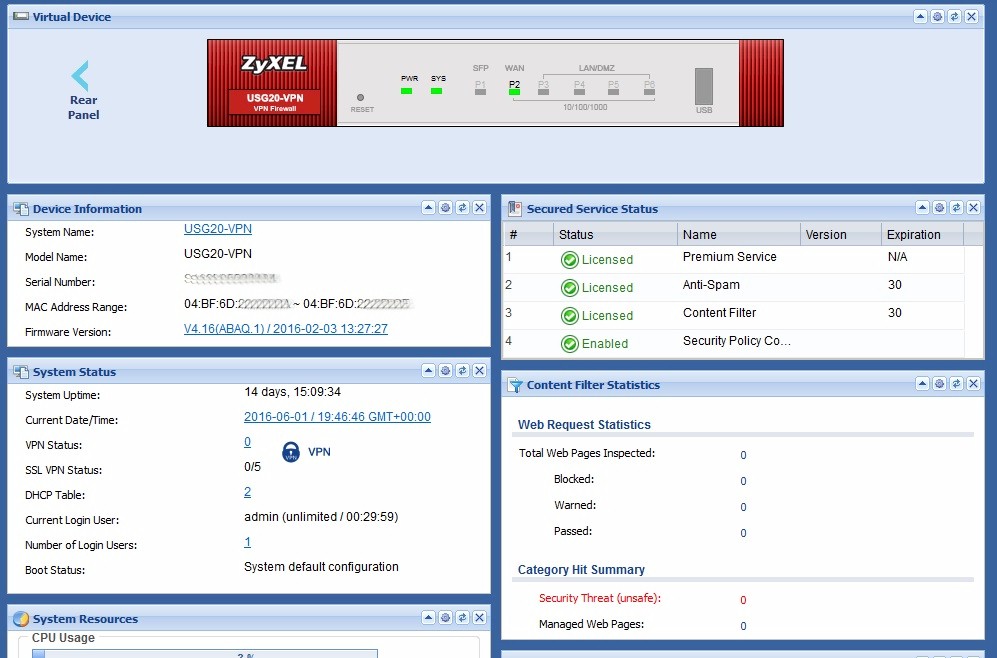Open the USG20-VPN system name link
The width and height of the screenshot is (997, 658).
[x=217, y=229]
